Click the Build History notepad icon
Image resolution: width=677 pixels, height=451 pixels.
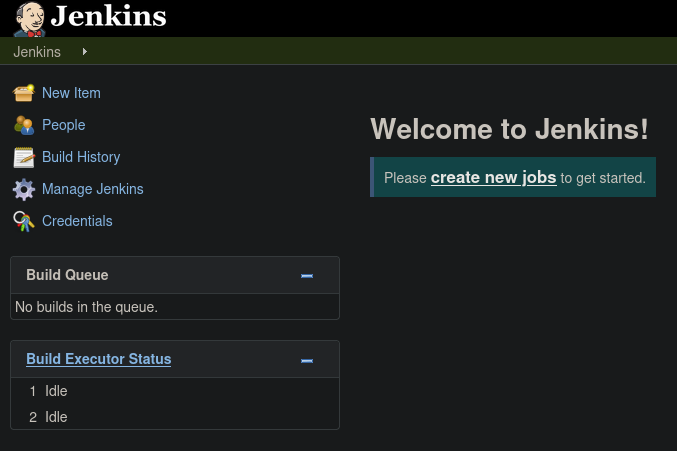click(x=24, y=157)
